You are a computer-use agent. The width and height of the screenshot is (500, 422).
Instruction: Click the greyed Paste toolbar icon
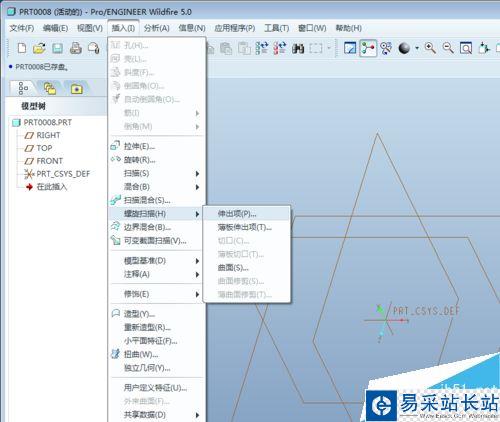[x=226, y=49]
